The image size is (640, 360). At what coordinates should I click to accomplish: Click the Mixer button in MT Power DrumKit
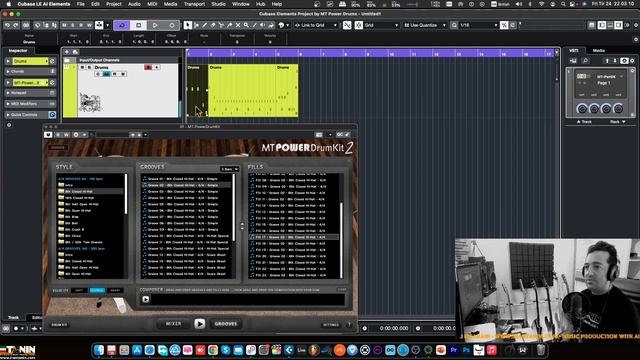click(x=173, y=324)
